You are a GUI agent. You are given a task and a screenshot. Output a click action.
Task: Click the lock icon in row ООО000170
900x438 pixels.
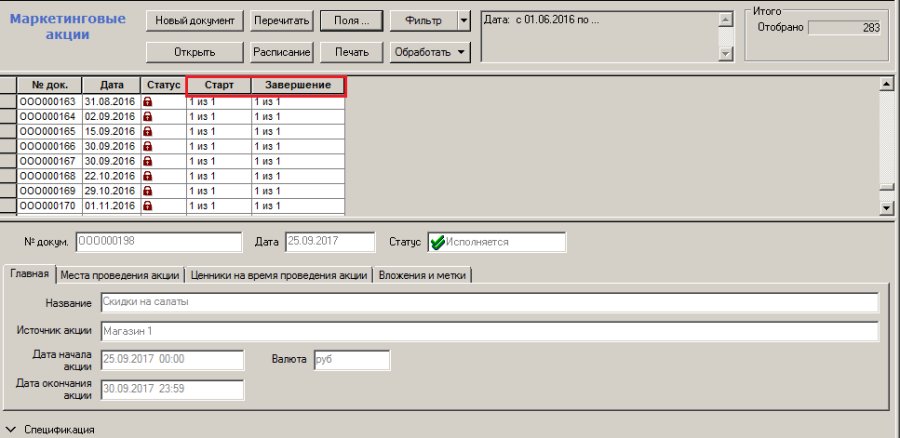(x=148, y=206)
